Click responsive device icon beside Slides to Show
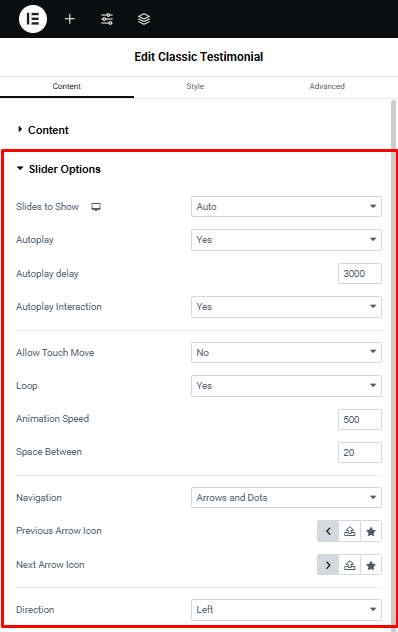This screenshot has width=398, height=632. tap(96, 207)
